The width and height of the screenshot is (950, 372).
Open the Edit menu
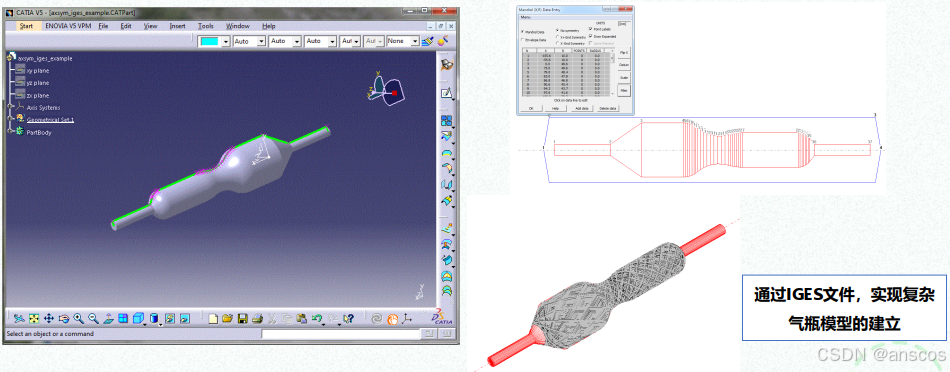click(125, 26)
